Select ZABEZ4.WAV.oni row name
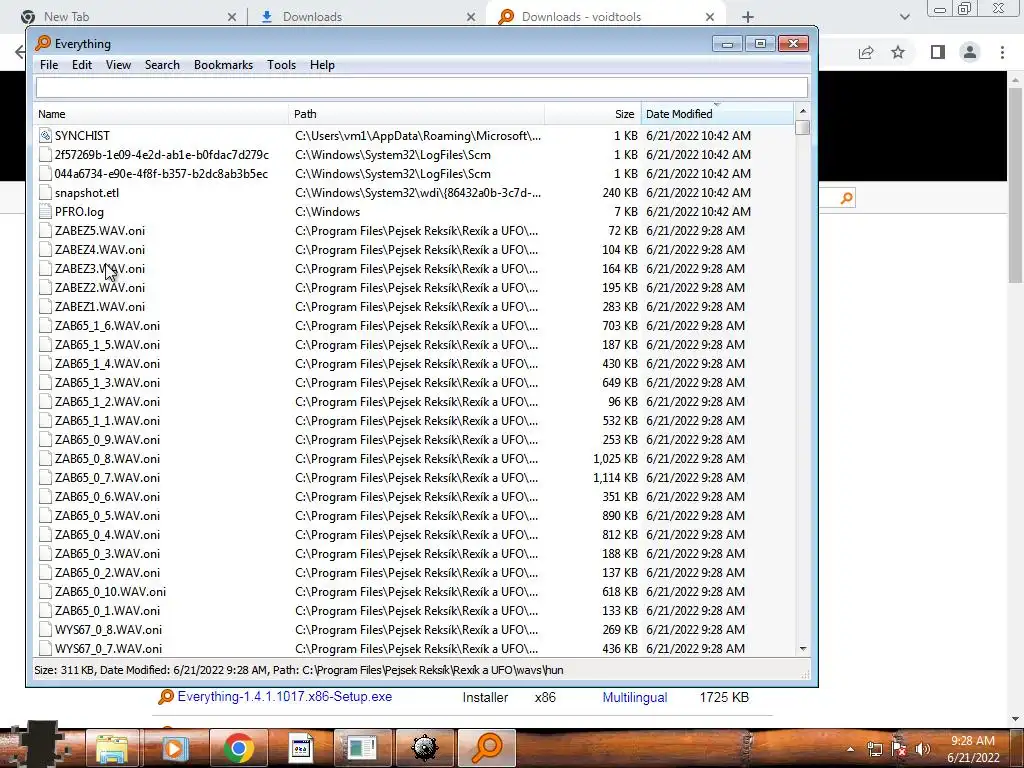1024x768 pixels. [100, 249]
